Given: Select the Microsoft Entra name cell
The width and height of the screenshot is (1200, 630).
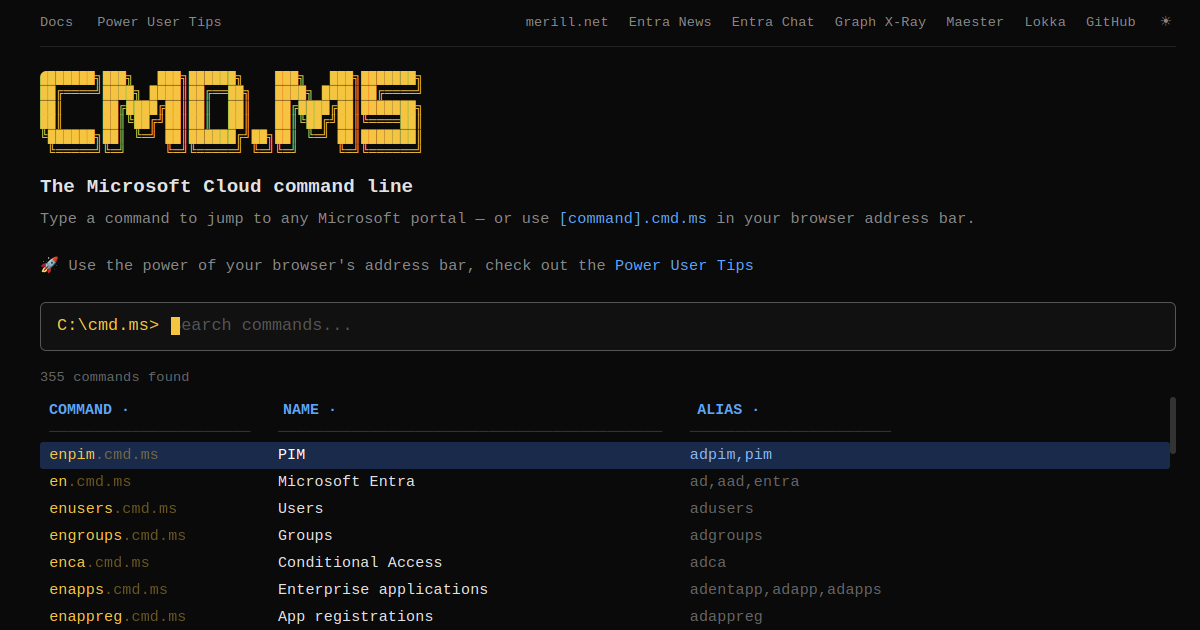Looking at the screenshot, I should coord(346,482).
